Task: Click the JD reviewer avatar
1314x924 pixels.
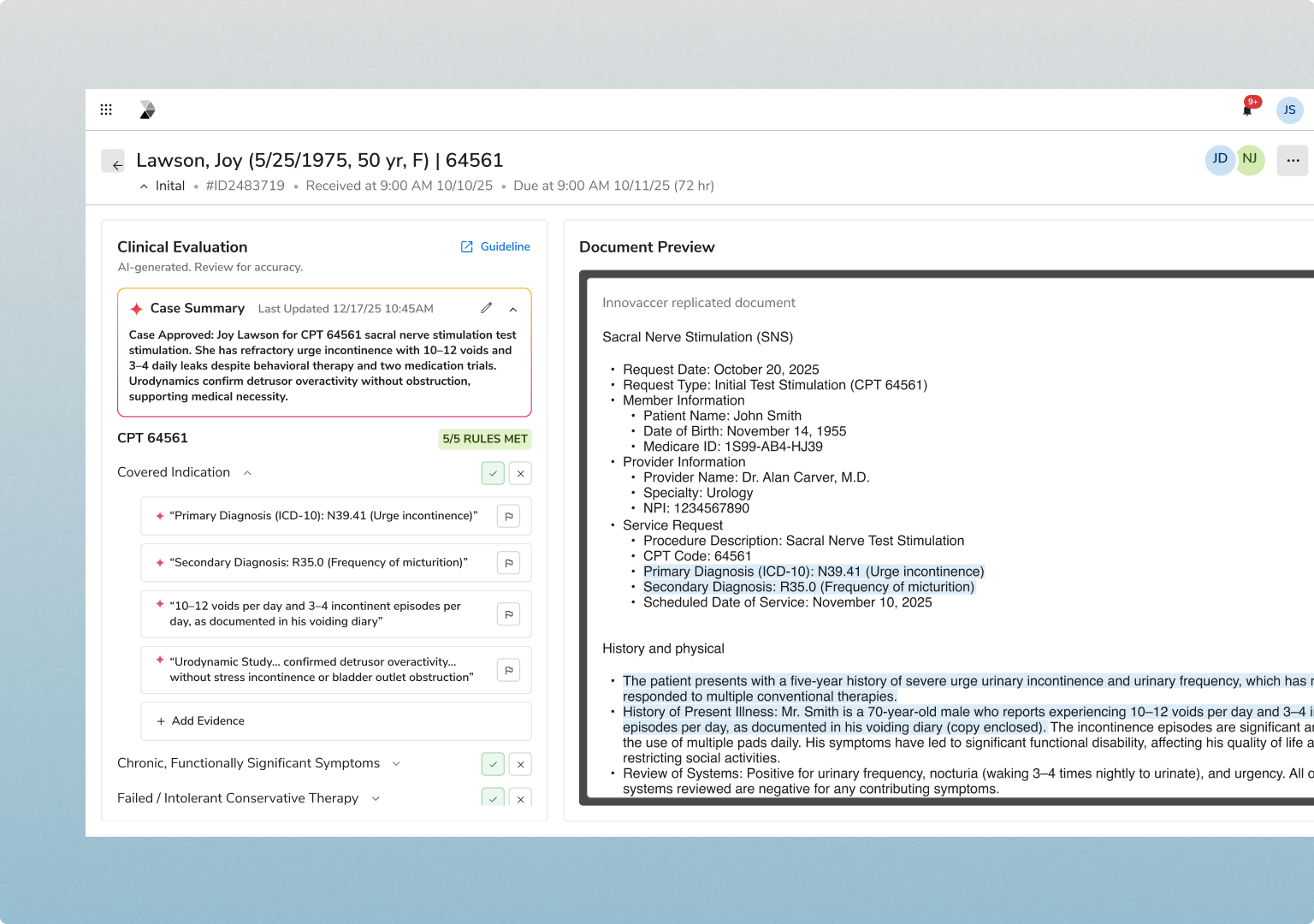Action: (x=1220, y=160)
